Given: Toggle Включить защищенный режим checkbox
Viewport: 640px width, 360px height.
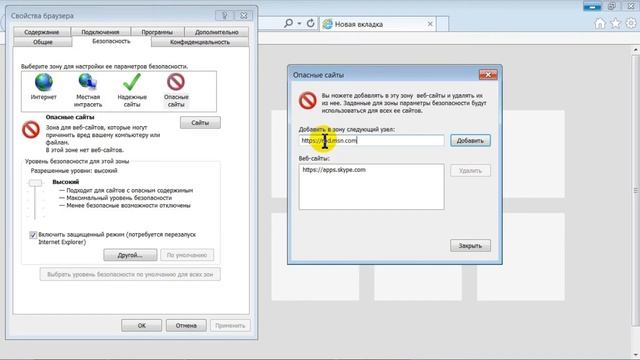Looking at the screenshot, I should [33, 235].
